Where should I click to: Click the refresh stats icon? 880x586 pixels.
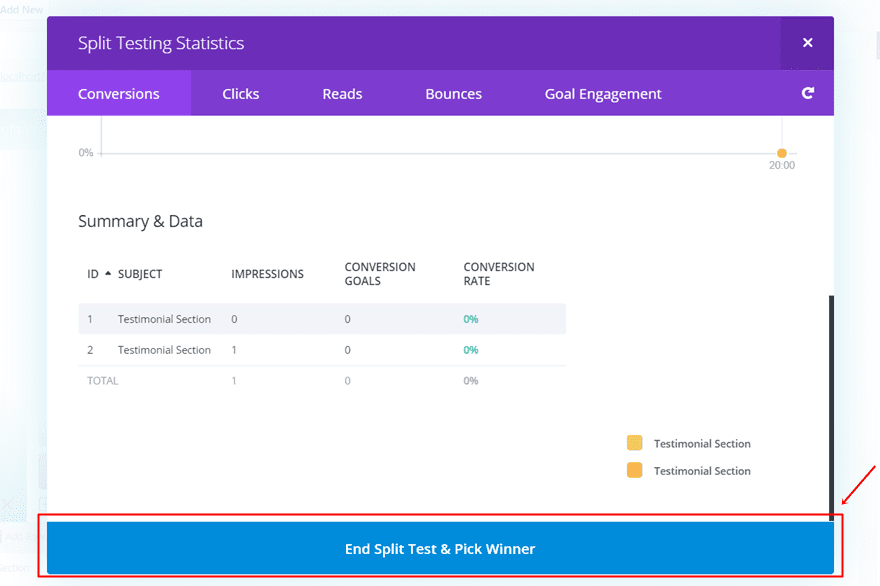coord(807,93)
